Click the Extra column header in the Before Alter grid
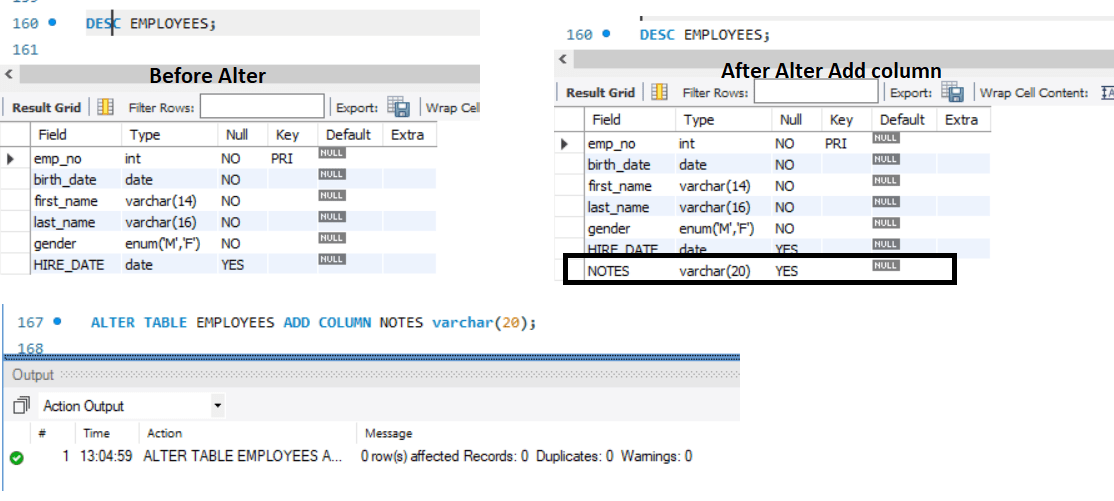The width and height of the screenshot is (1114, 501). coord(409,134)
